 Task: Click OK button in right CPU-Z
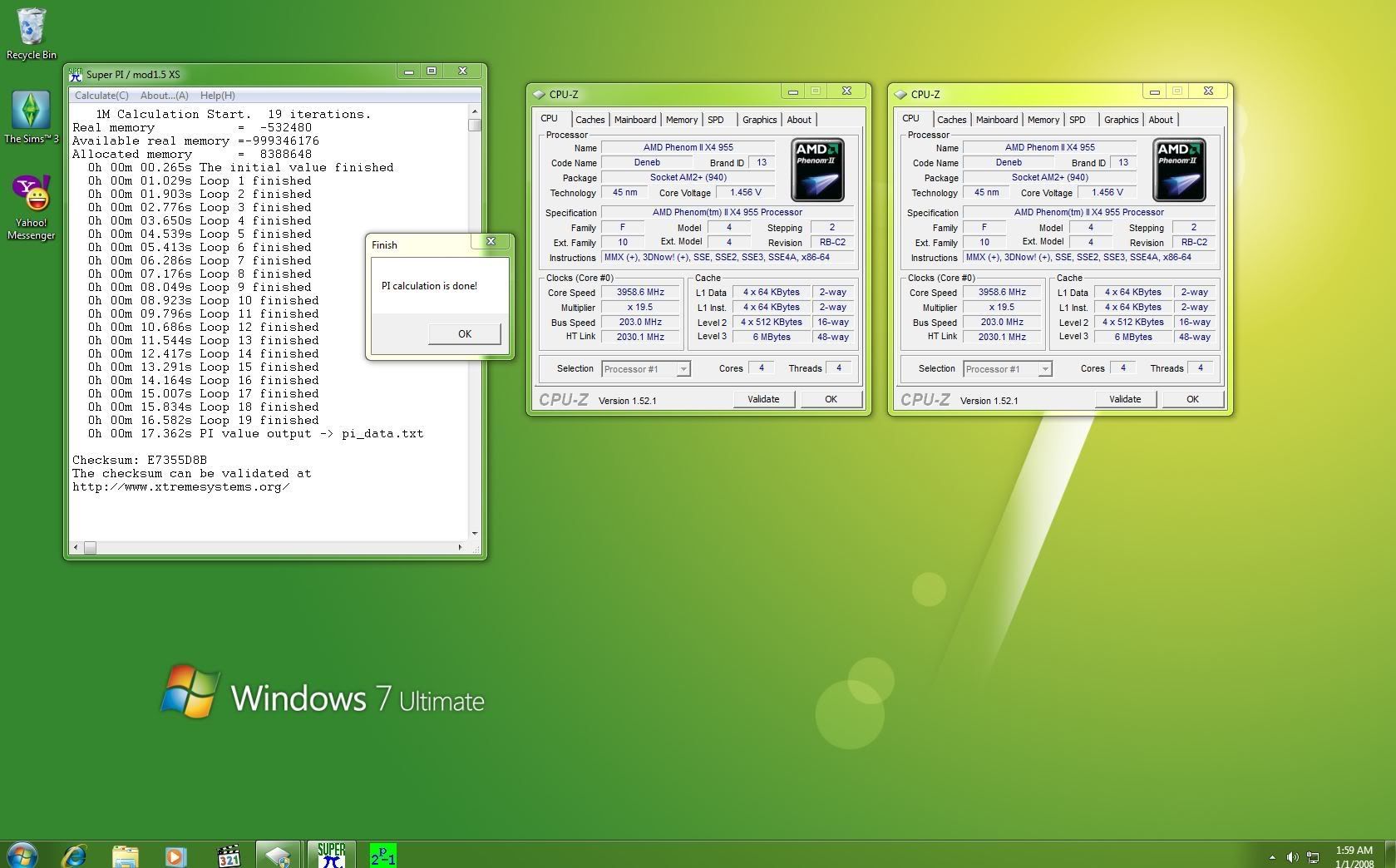tap(1192, 399)
